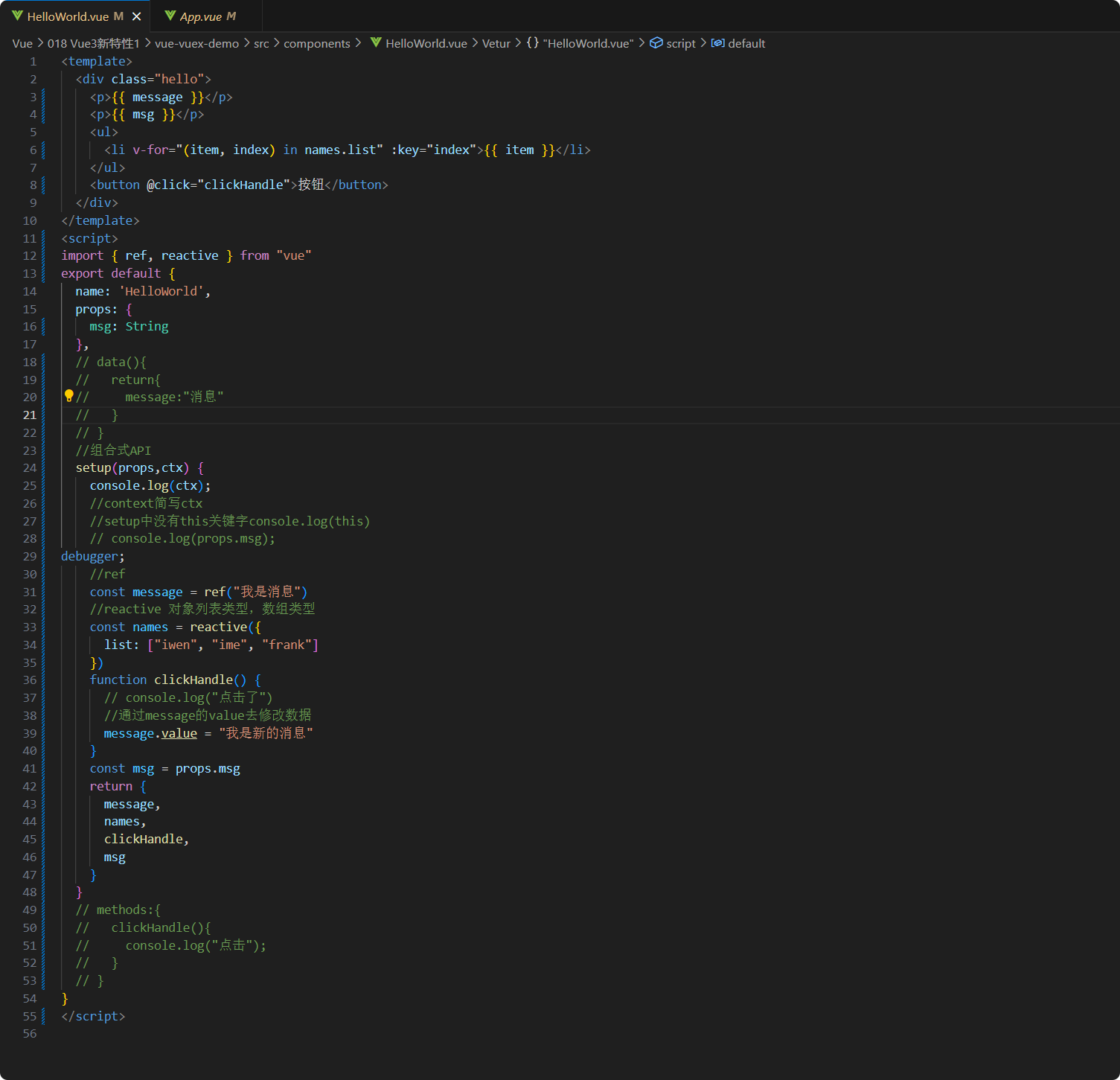Click the string "vue" on line 12
The height and width of the screenshot is (1080, 1120).
pos(294,256)
